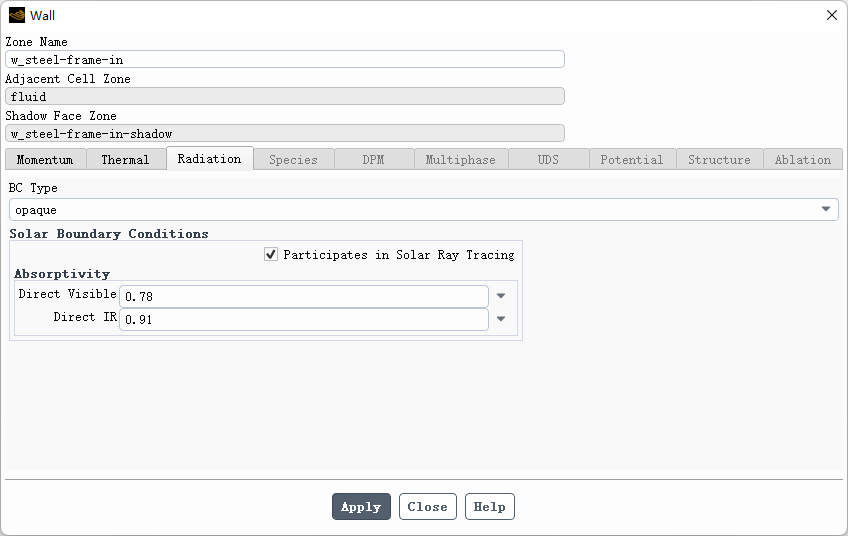Open the DPM tab
This screenshot has height=536, width=848.
[x=373, y=159]
